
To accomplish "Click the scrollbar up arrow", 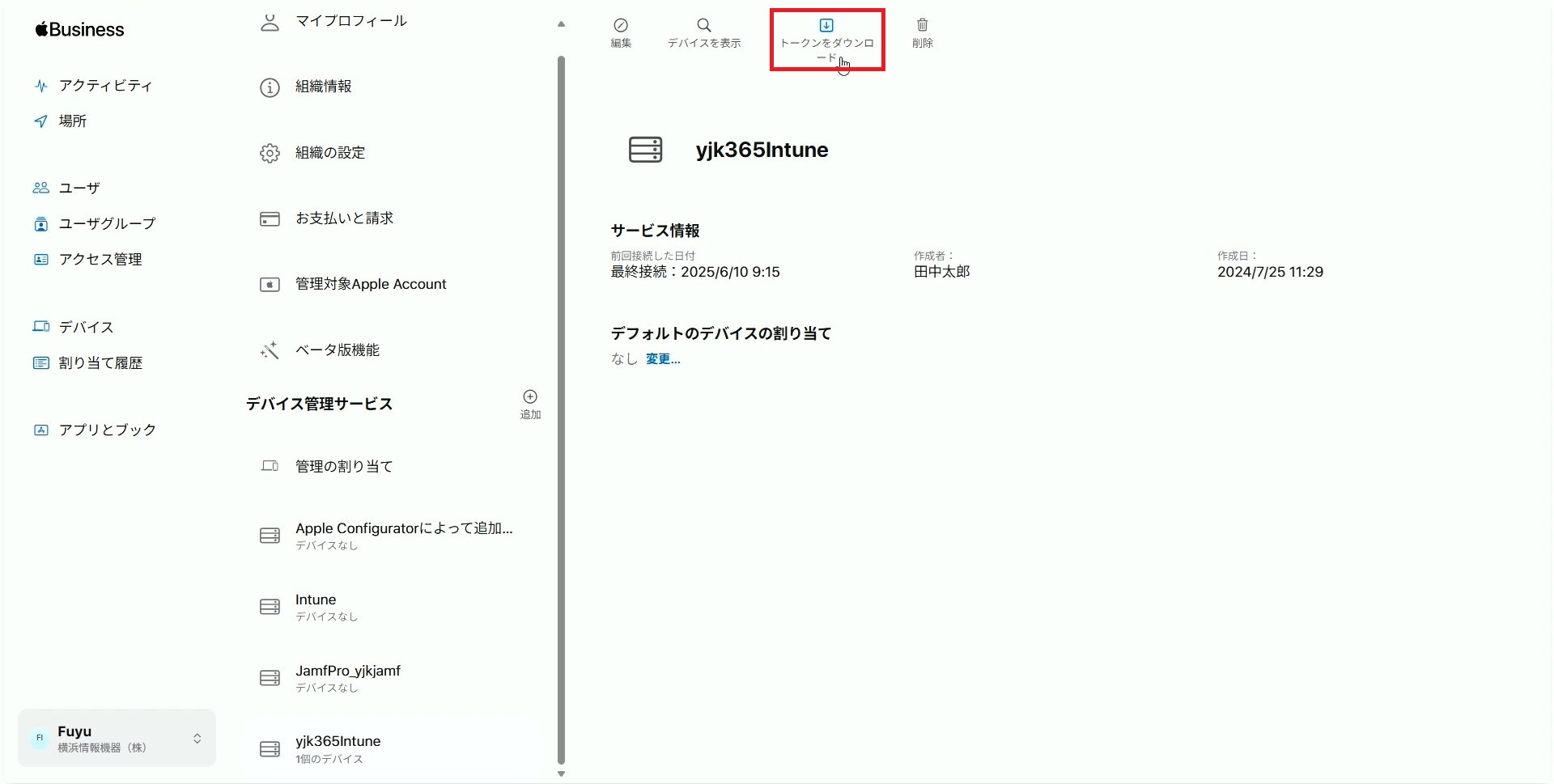I will pos(561,24).
